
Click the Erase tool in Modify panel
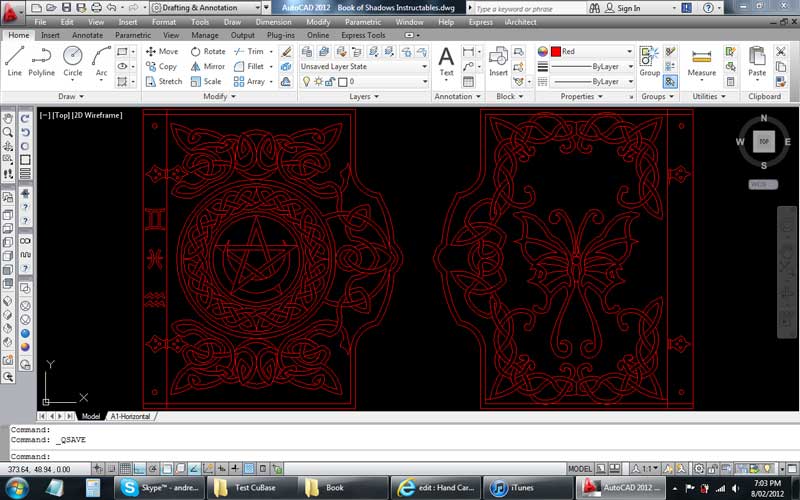point(286,52)
